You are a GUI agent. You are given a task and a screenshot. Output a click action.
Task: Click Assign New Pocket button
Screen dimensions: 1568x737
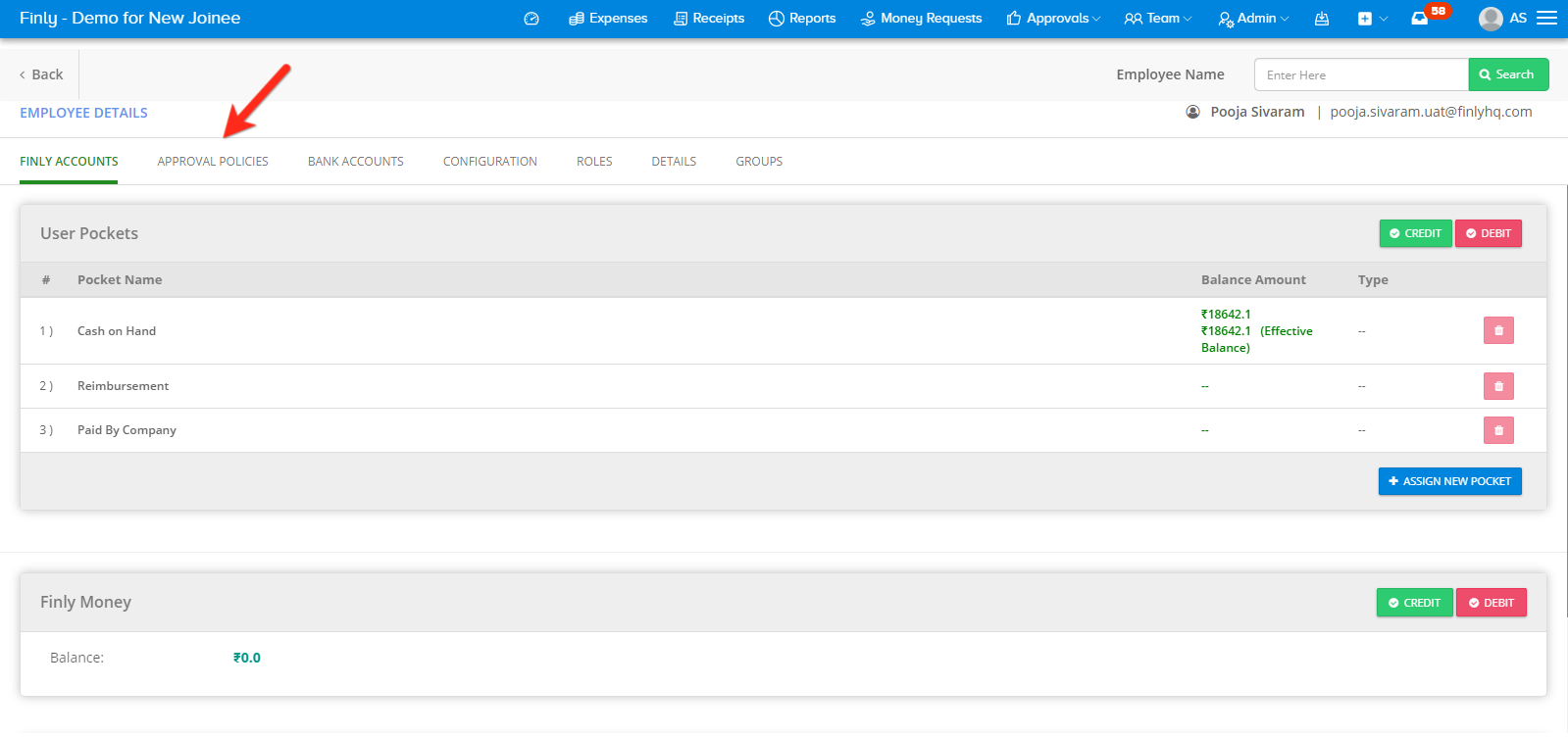click(x=1449, y=481)
